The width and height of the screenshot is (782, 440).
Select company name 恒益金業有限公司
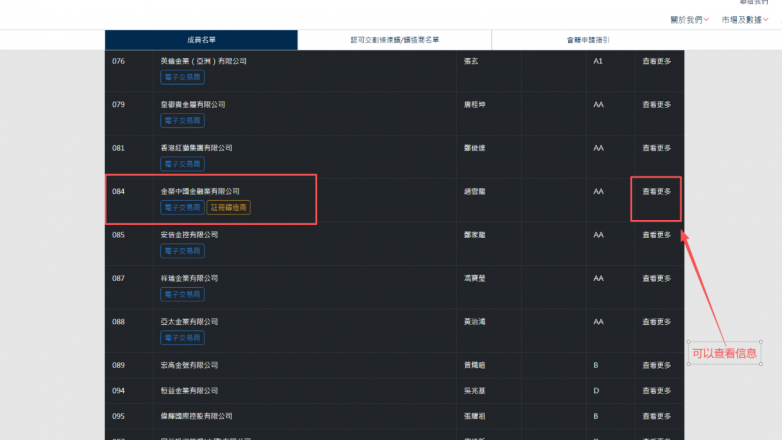click(189, 391)
